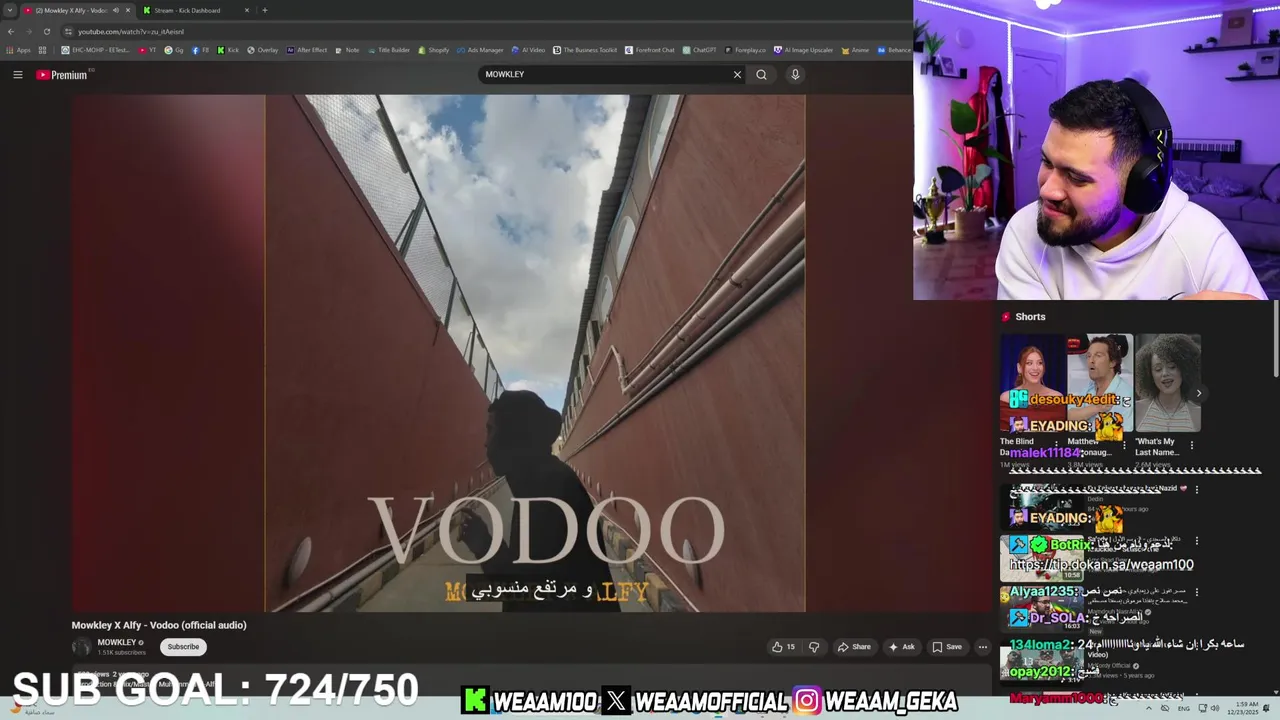Open the Anime bookmark folder
Viewport: 1280px width, 720px height.
[x=853, y=50]
